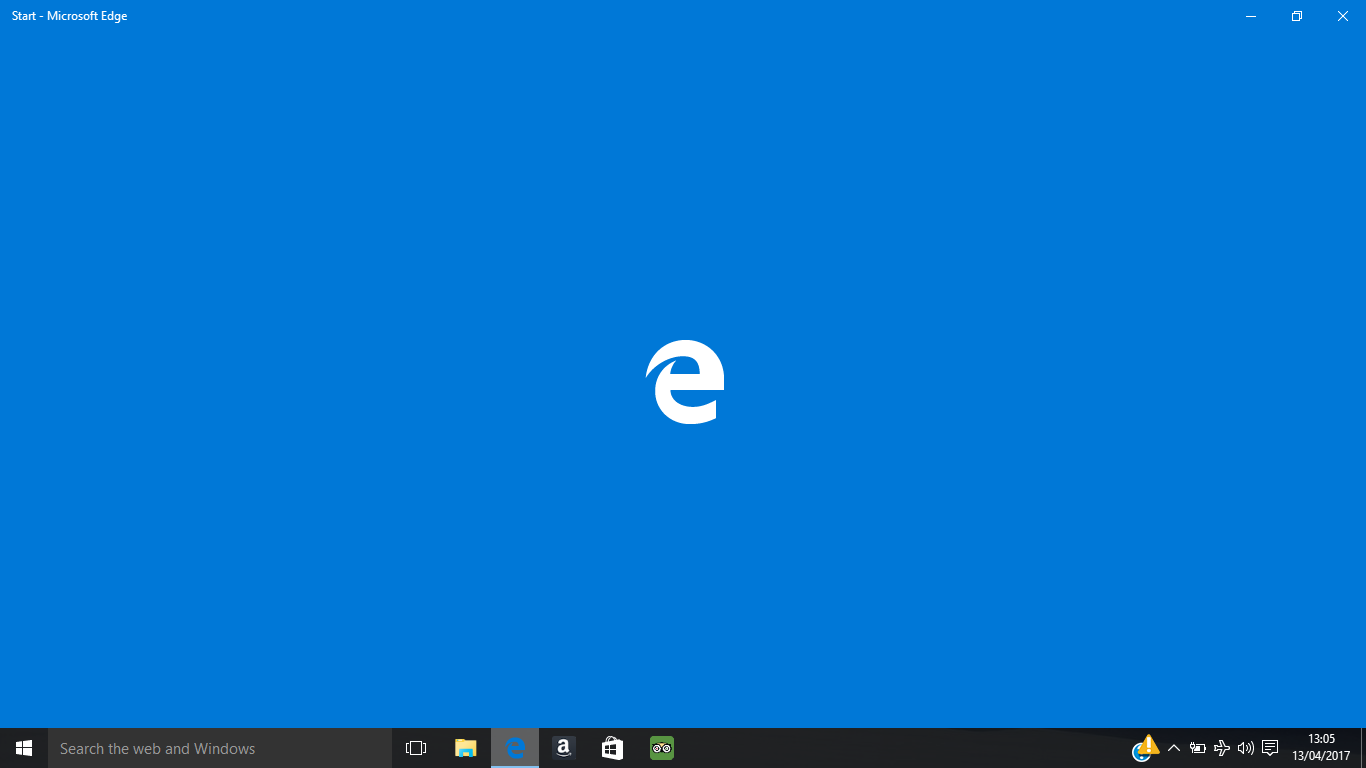The image size is (1366, 768).
Task: Click the warning notification tray icon
Action: [x=1146, y=748]
